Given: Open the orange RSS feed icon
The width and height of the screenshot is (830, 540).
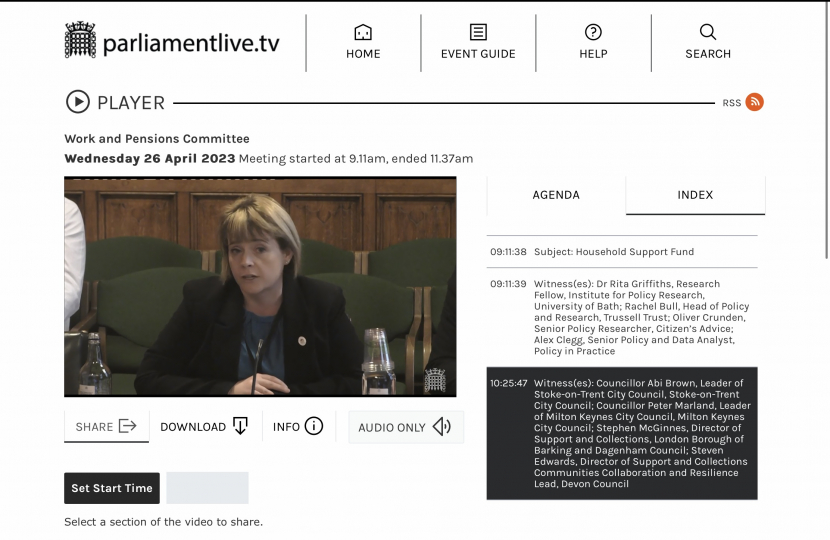Looking at the screenshot, I should click(x=754, y=102).
